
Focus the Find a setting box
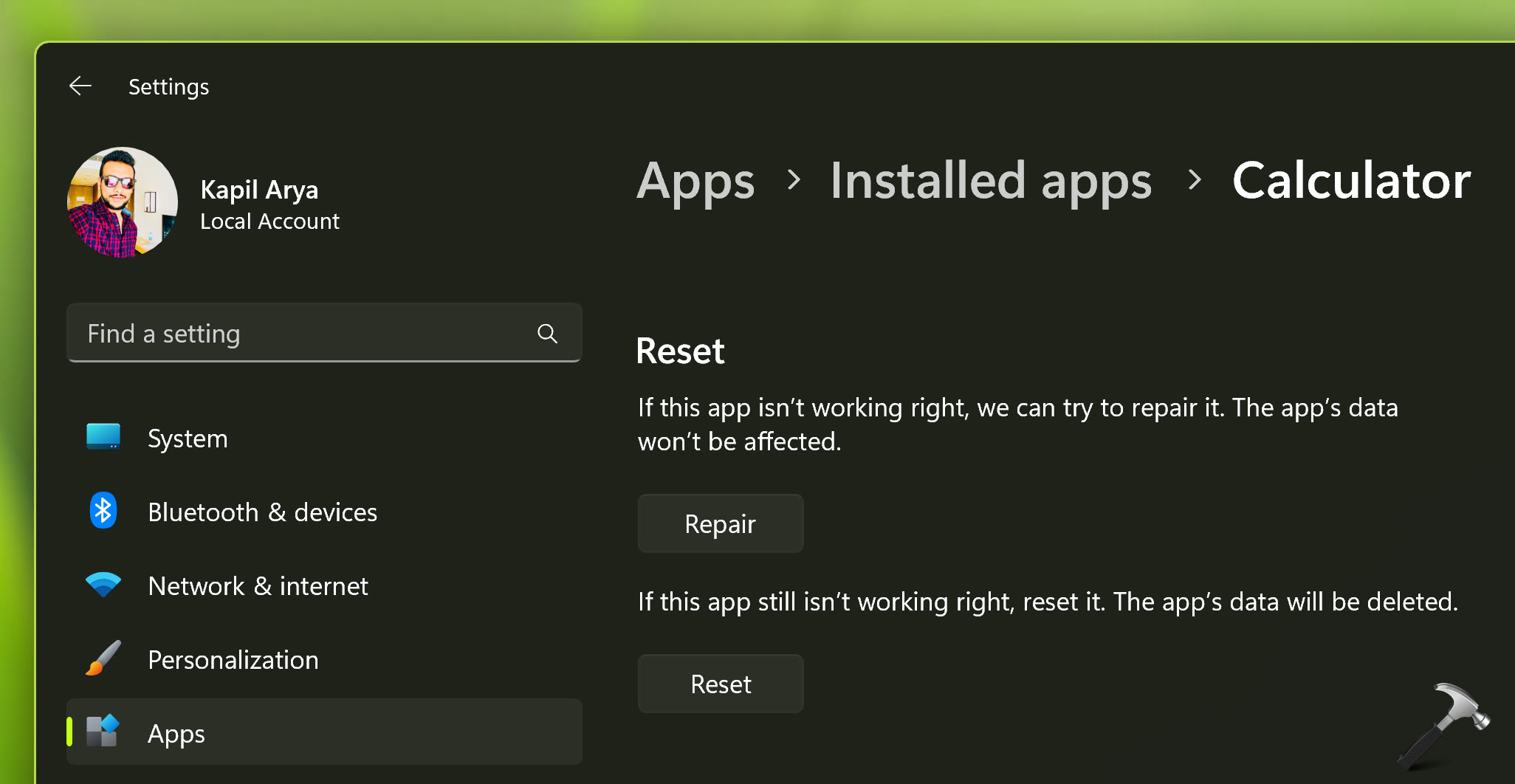303,334
